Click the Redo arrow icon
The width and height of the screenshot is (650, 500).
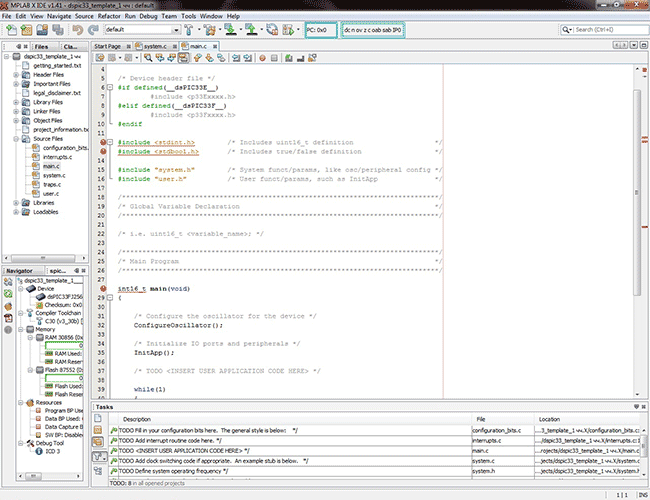coord(93,30)
